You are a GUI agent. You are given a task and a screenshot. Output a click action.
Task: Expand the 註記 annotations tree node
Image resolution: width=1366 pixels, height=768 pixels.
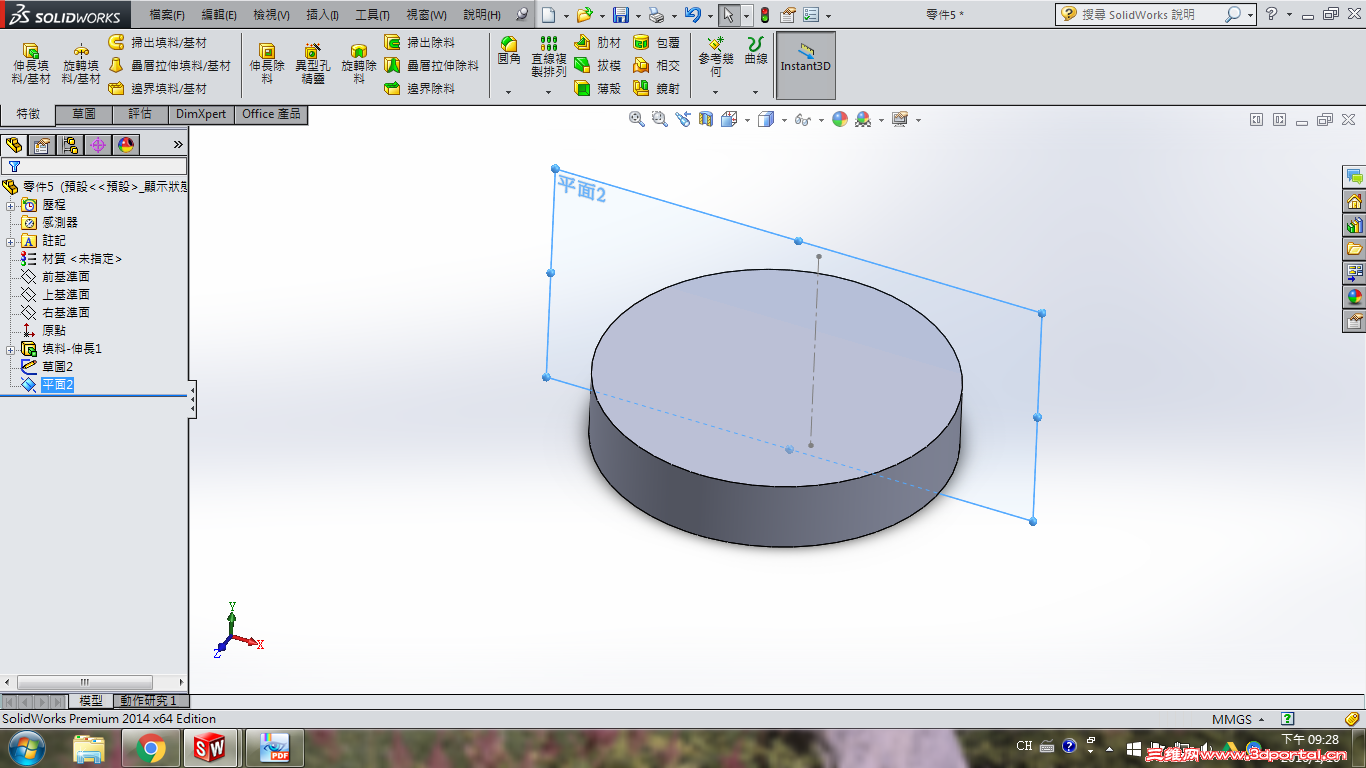(x=10, y=241)
